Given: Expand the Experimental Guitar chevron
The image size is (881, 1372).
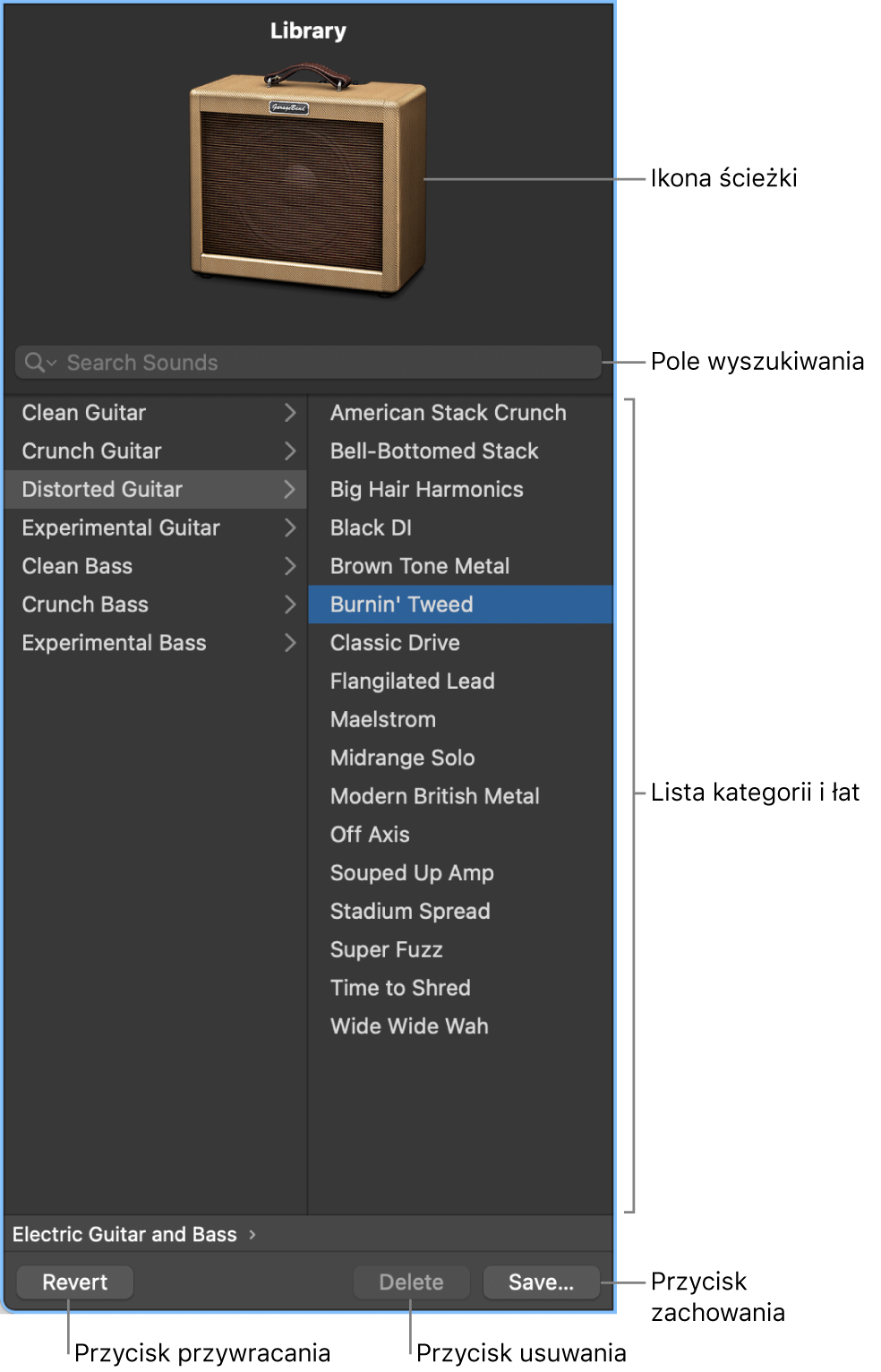Looking at the screenshot, I should pos(289,528).
